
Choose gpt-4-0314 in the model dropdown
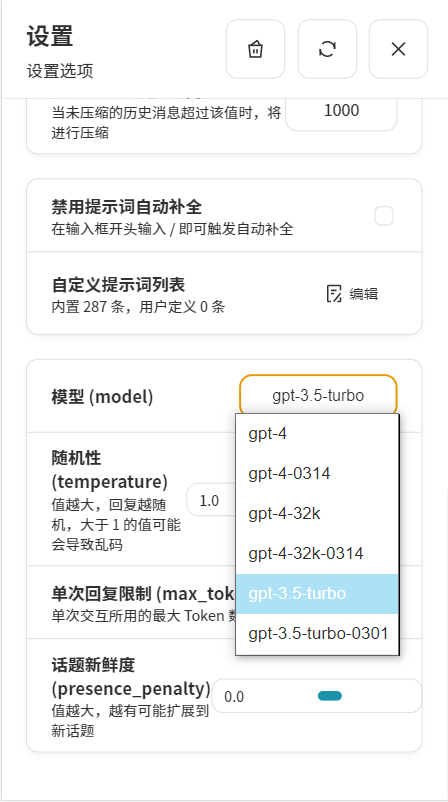pos(317,474)
